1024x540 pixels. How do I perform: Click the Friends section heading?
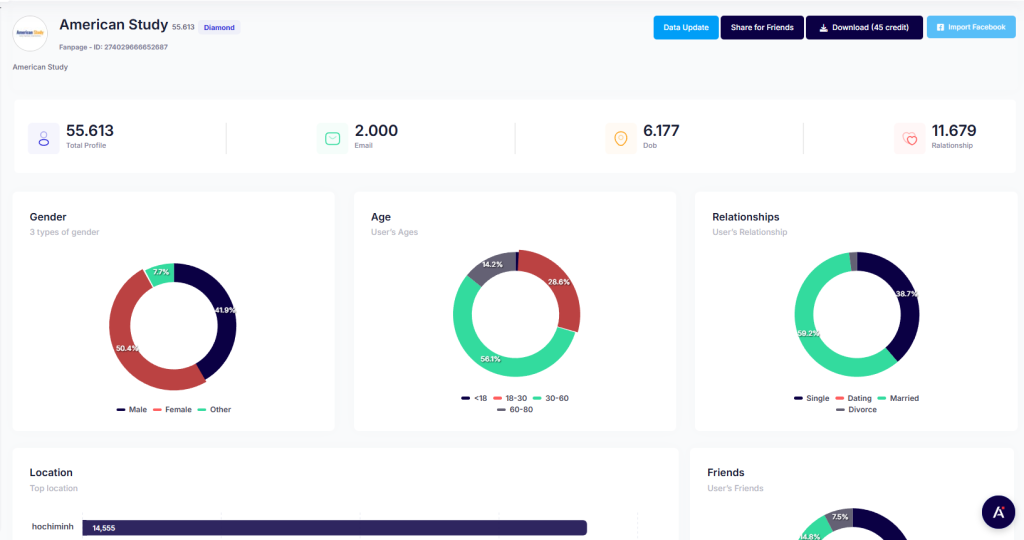(726, 473)
